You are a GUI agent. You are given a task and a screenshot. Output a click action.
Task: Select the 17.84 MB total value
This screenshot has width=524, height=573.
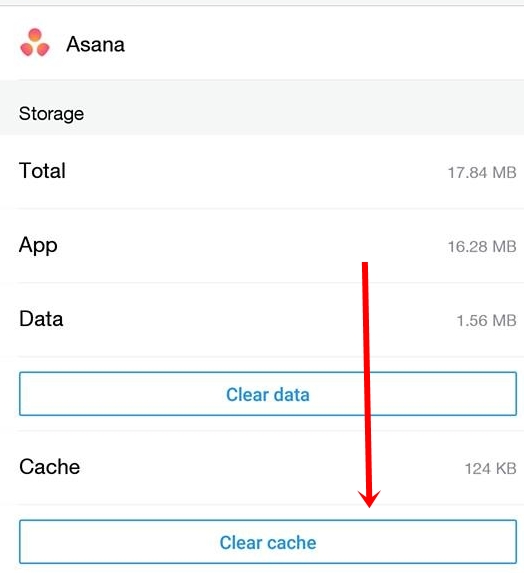(x=482, y=172)
